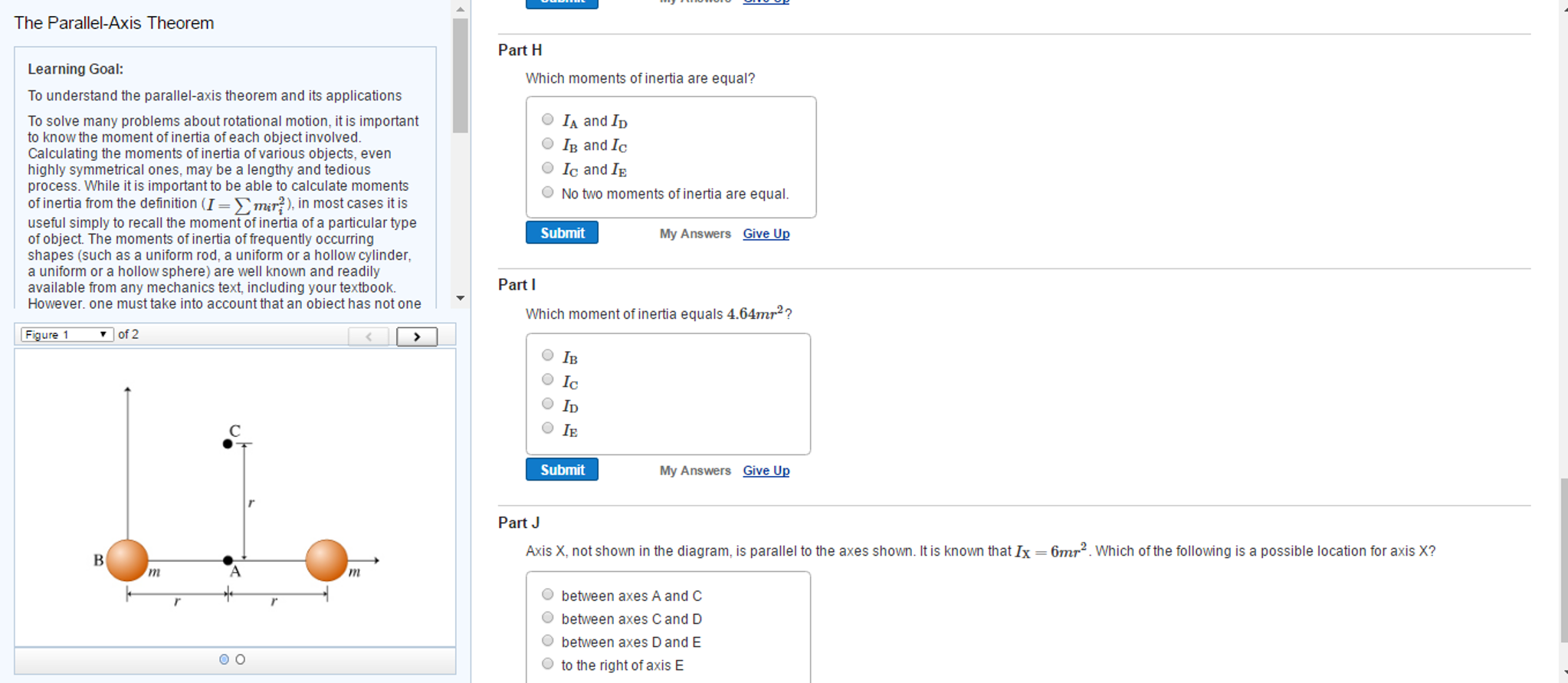Submit answer for Part H
The height and width of the screenshot is (683, 1568).
pos(562,232)
